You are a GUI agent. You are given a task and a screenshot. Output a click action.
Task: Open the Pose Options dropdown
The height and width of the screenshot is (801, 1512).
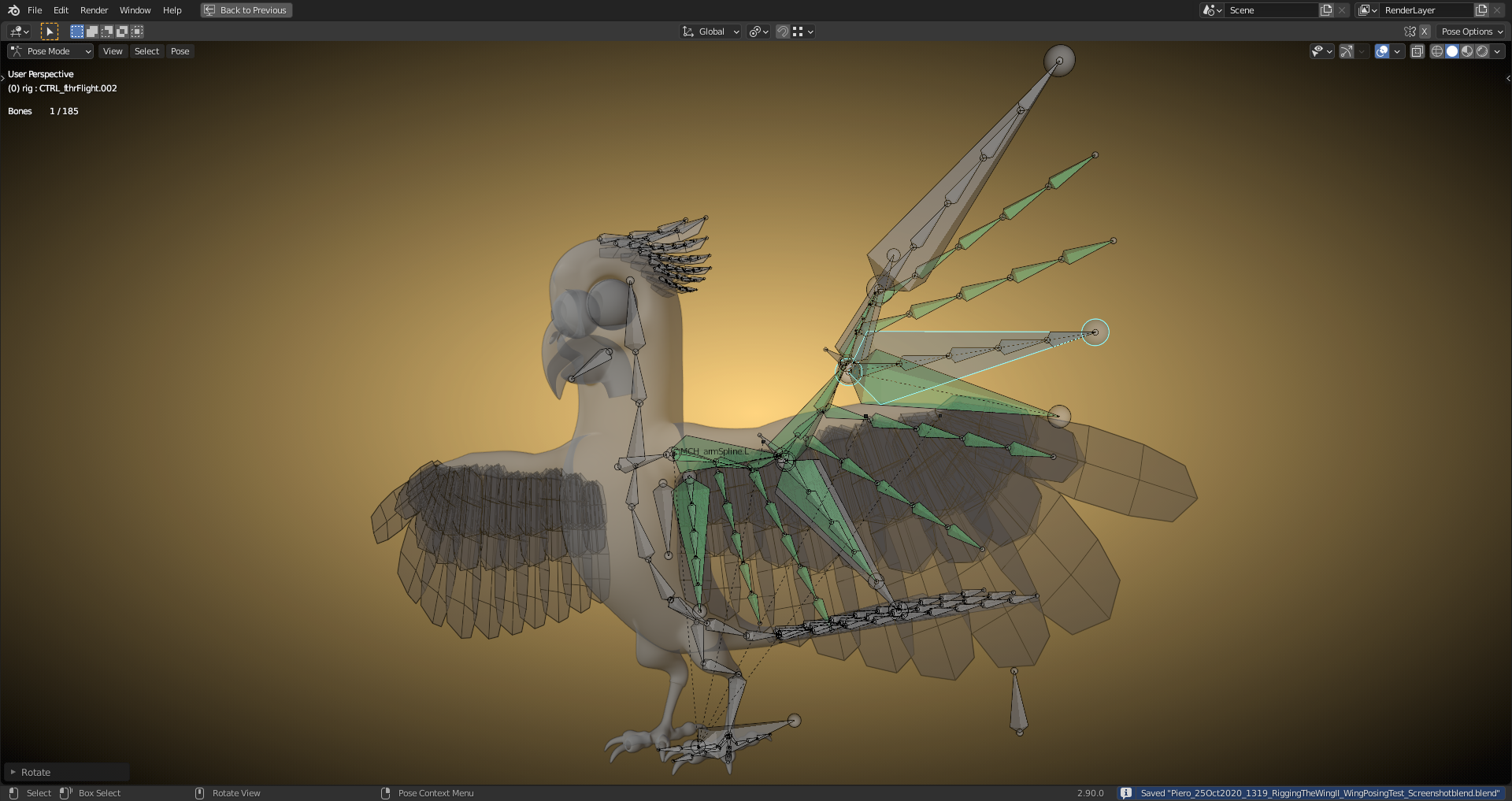coord(1471,31)
